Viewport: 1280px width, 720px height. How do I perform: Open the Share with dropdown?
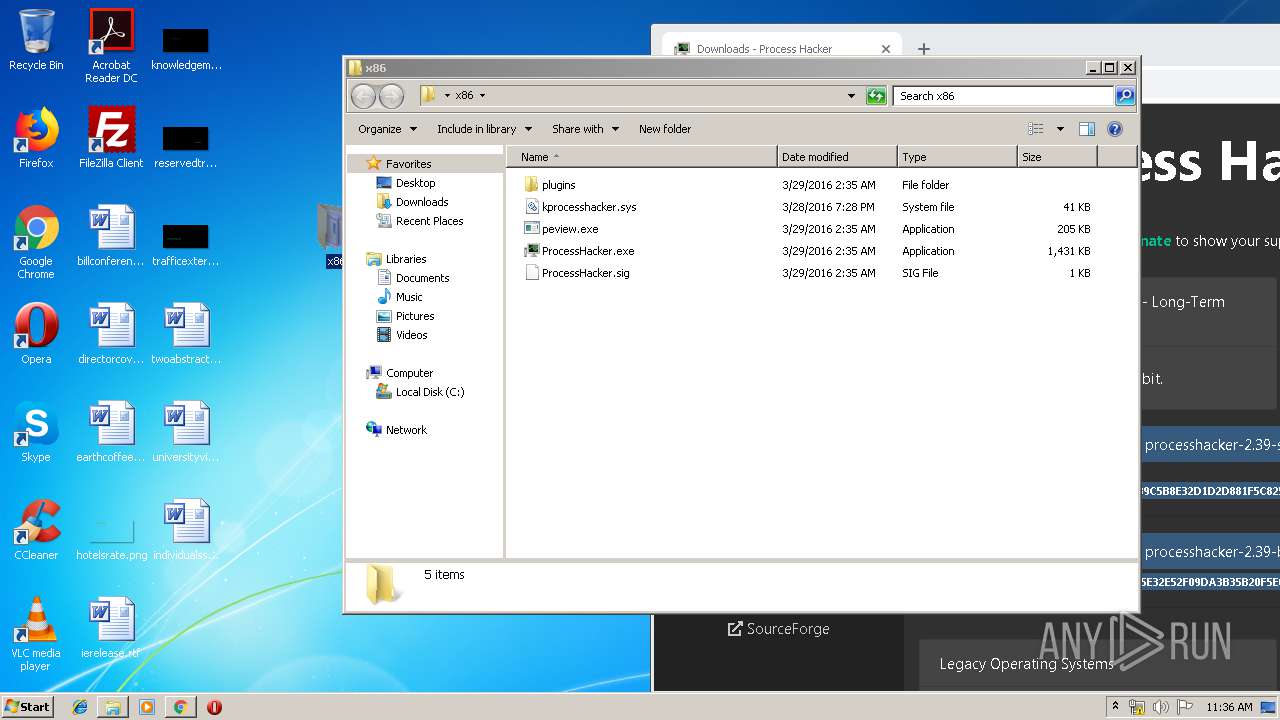(x=585, y=129)
